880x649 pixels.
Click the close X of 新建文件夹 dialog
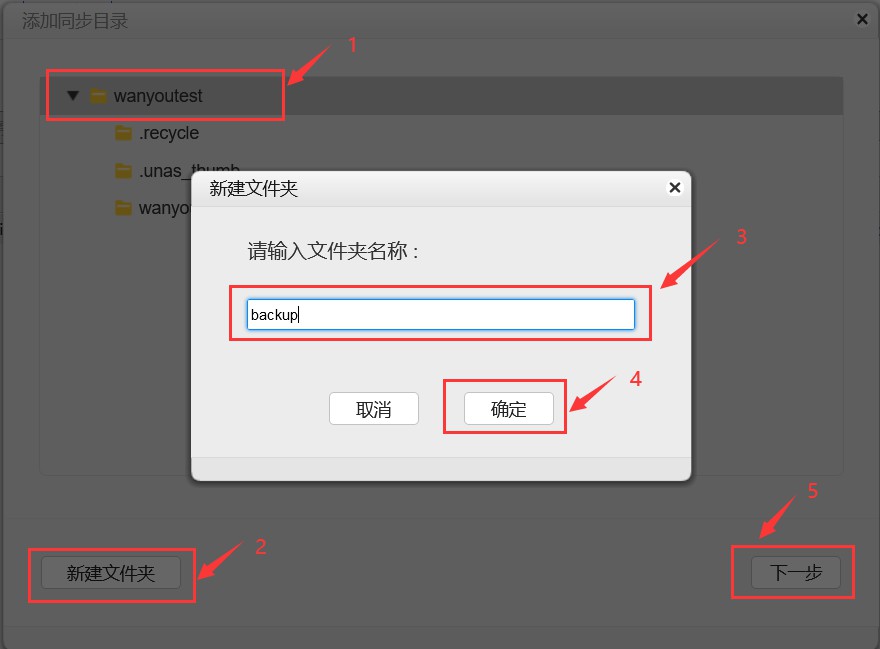point(674,187)
